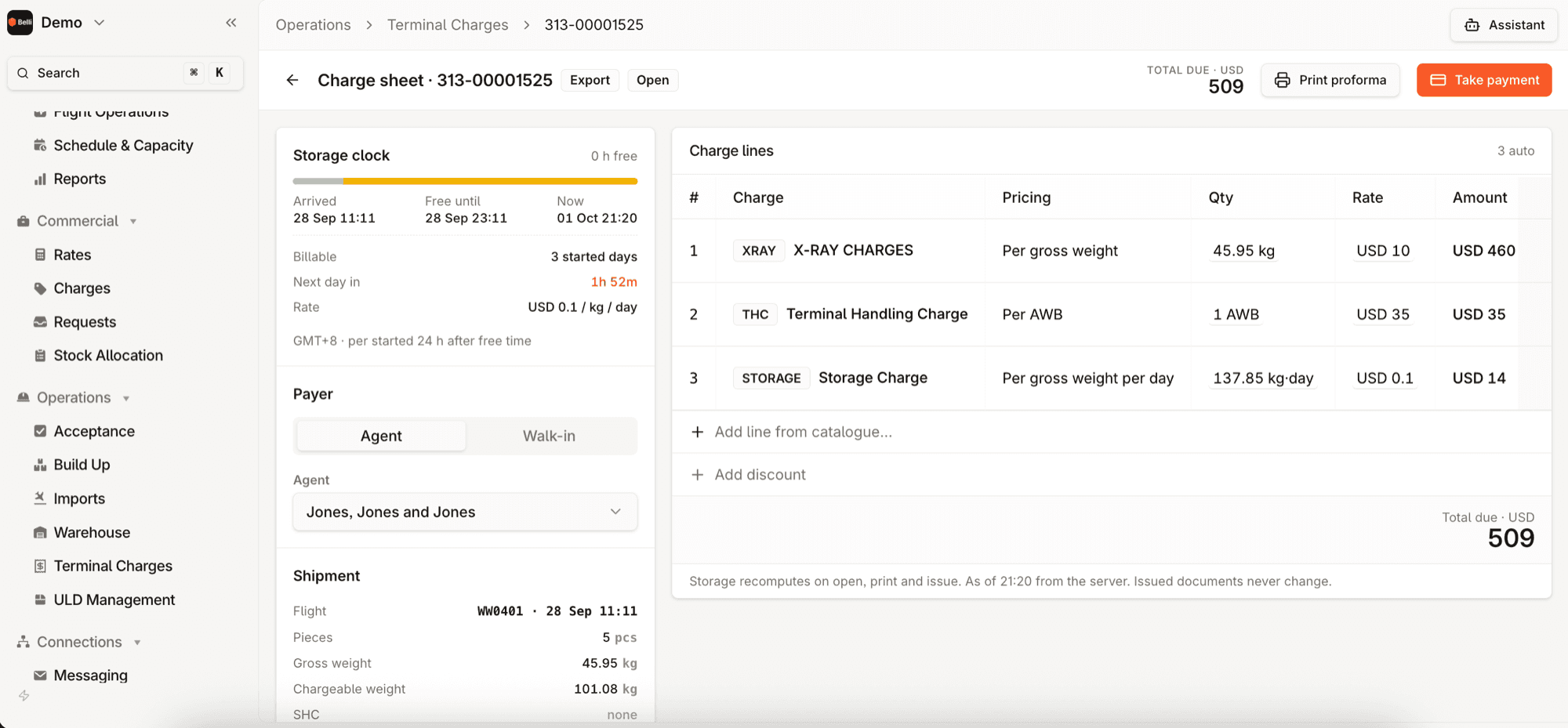This screenshot has width=1568, height=728.
Task: Click the storage clock progress bar
Action: [465, 181]
